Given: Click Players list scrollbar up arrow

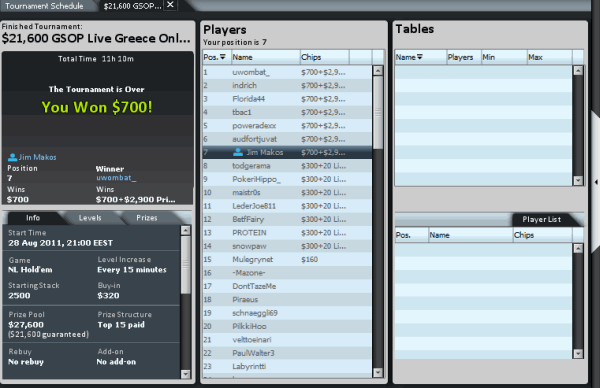Looking at the screenshot, I should pyautogui.click(x=378, y=71).
